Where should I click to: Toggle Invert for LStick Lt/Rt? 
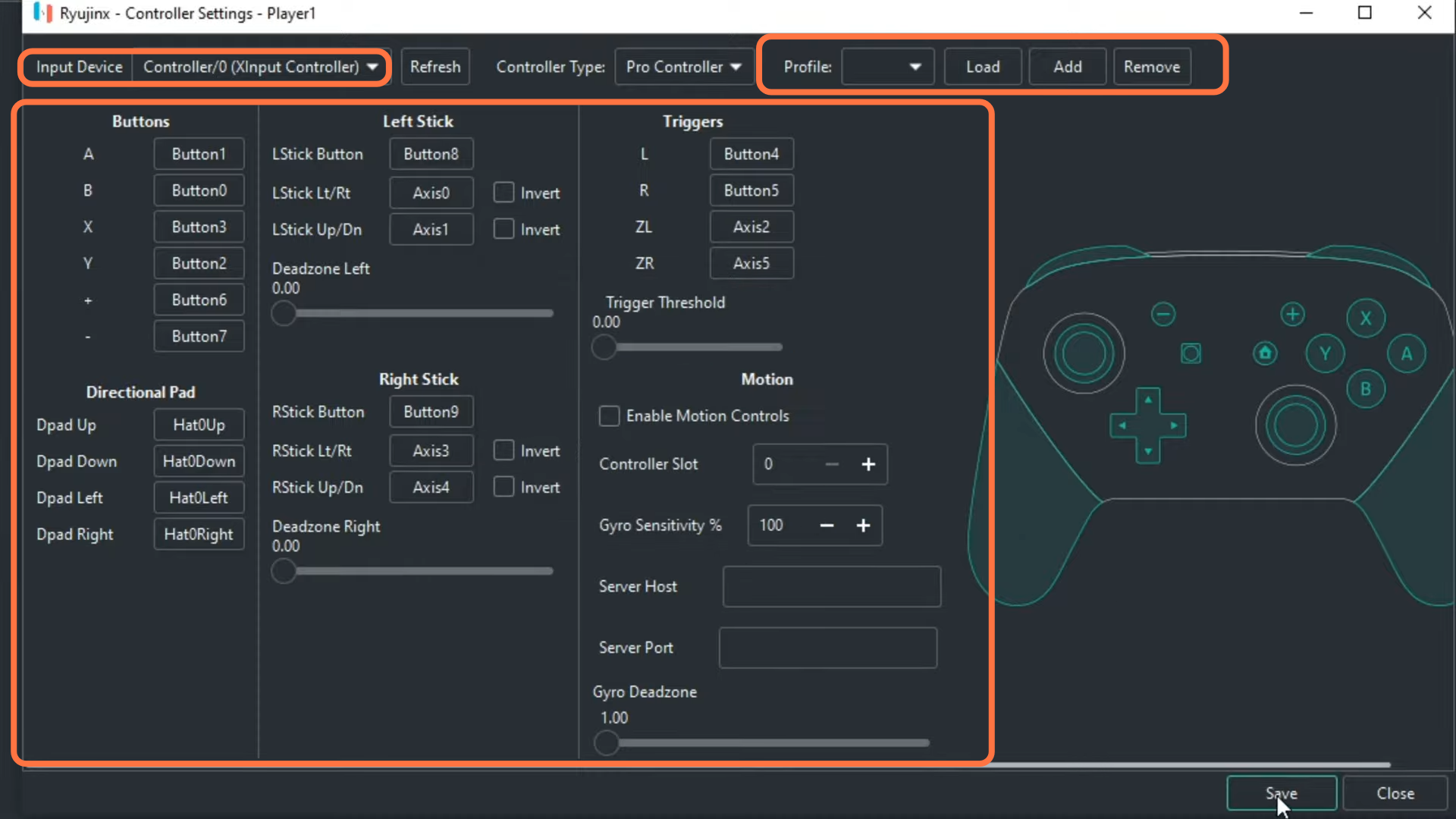click(504, 193)
